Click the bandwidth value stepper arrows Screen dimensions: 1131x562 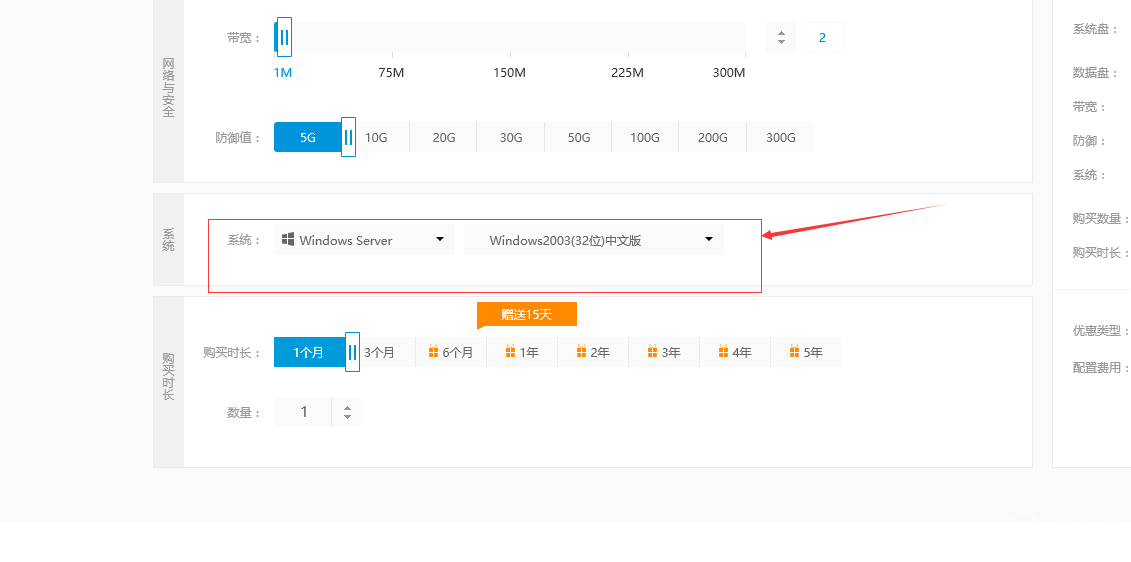[x=781, y=38]
